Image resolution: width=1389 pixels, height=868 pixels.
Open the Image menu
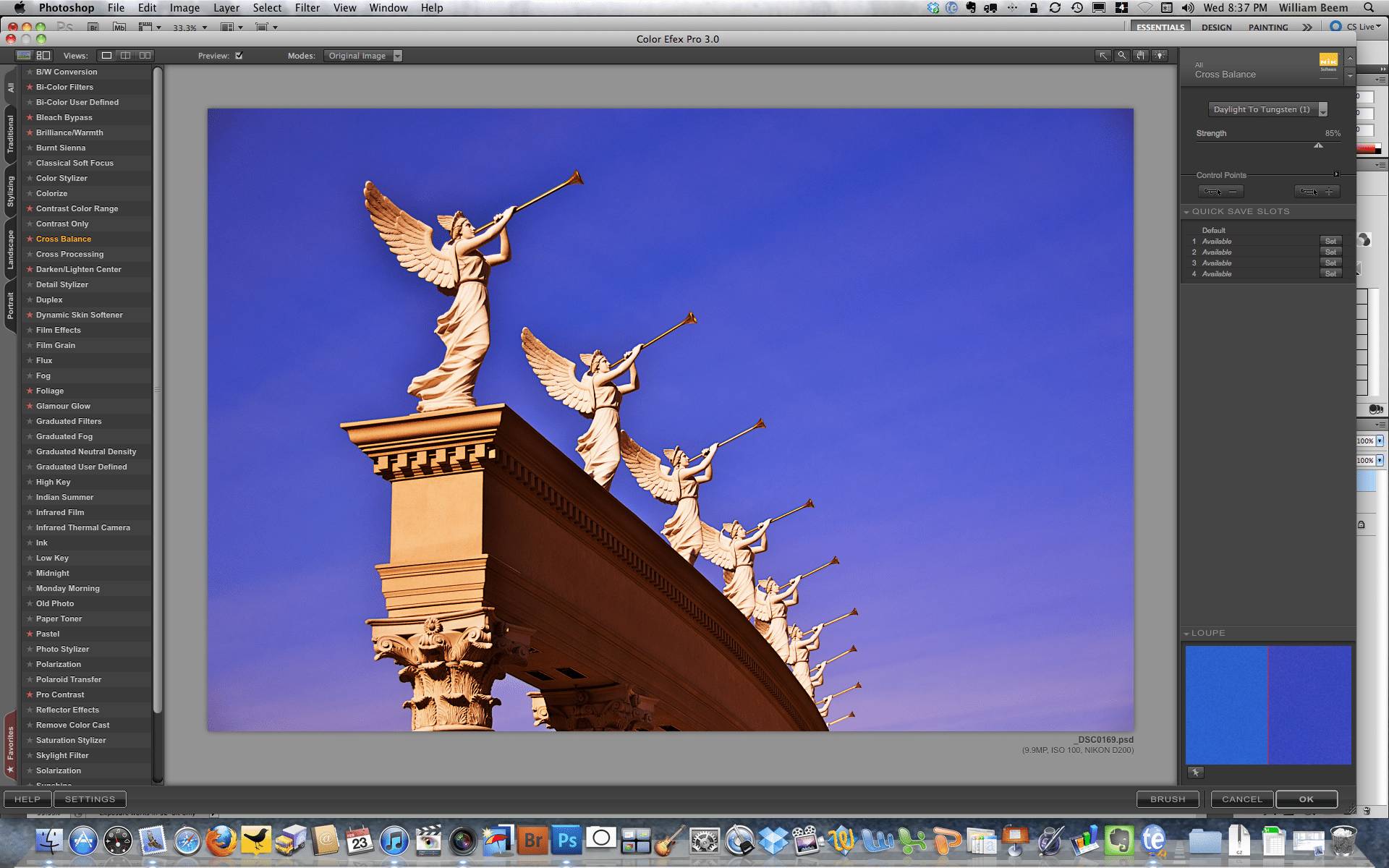point(184,8)
